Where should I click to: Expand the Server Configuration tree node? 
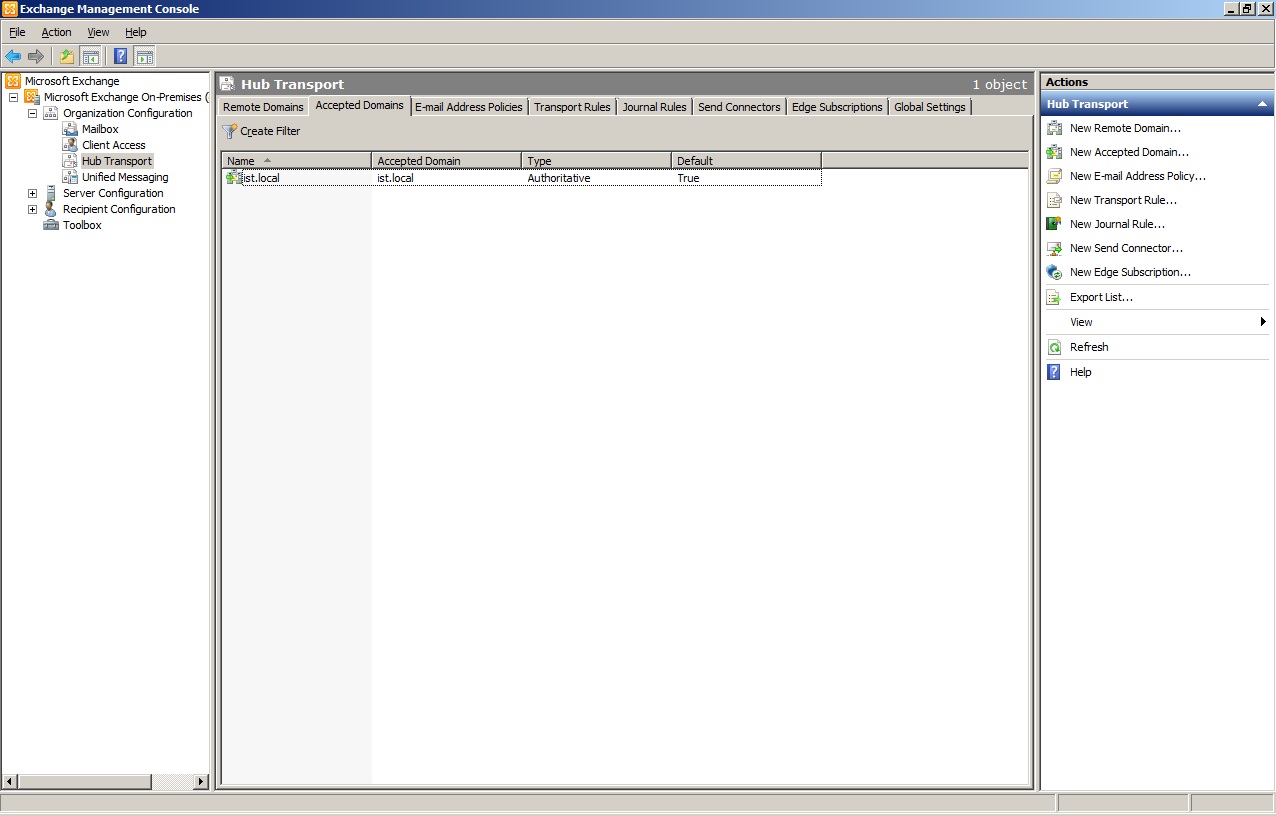pos(32,193)
